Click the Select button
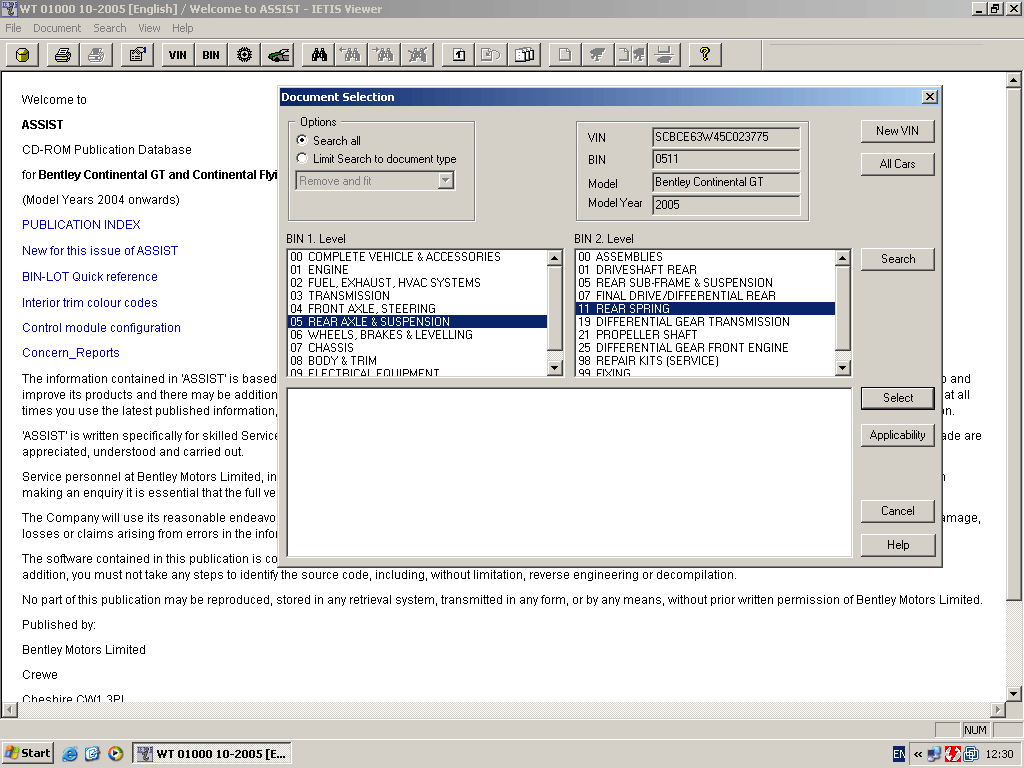Image resolution: width=1024 pixels, height=768 pixels. click(x=897, y=398)
